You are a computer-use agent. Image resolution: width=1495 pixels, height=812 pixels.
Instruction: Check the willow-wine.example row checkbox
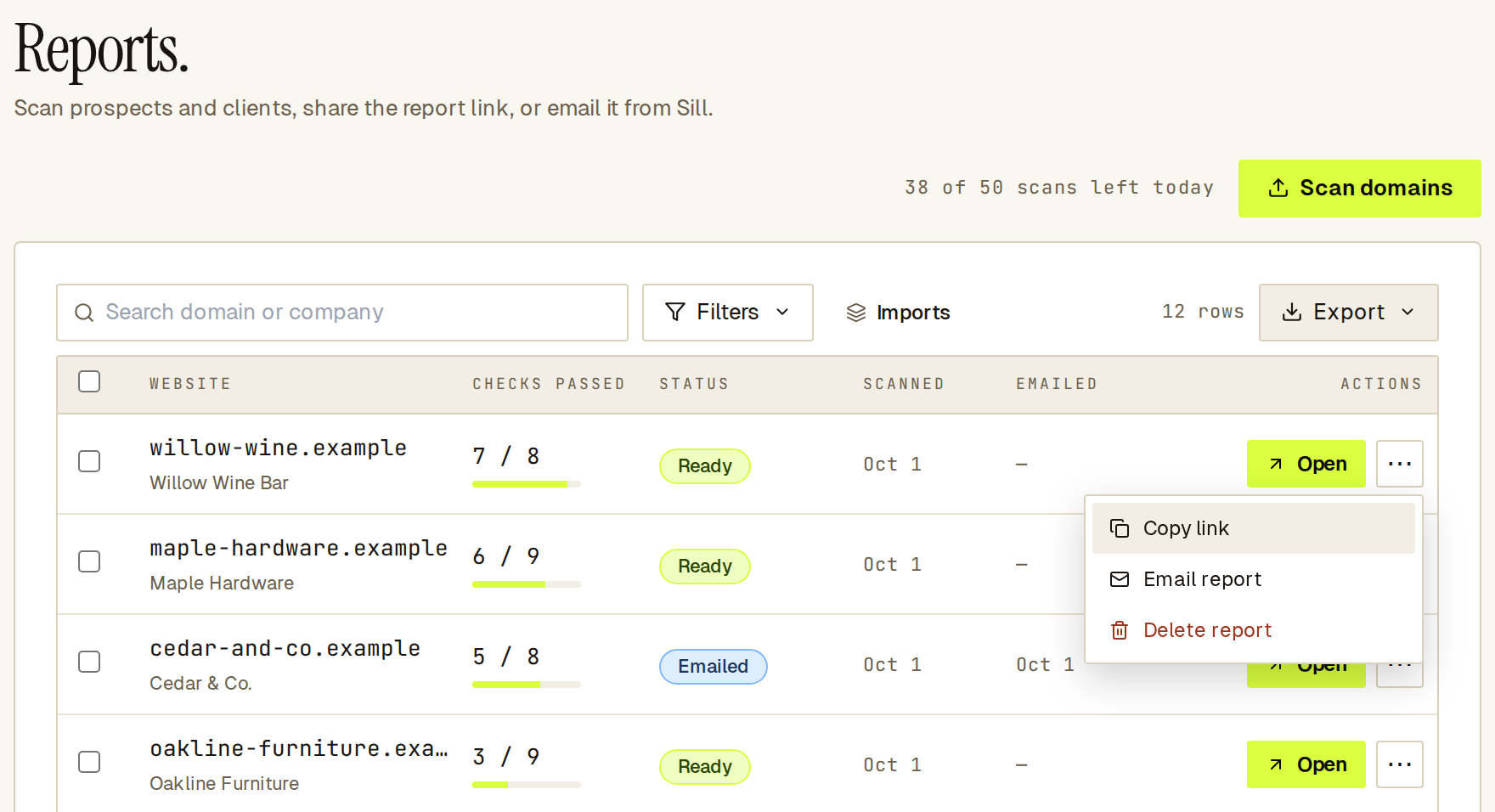(89, 461)
